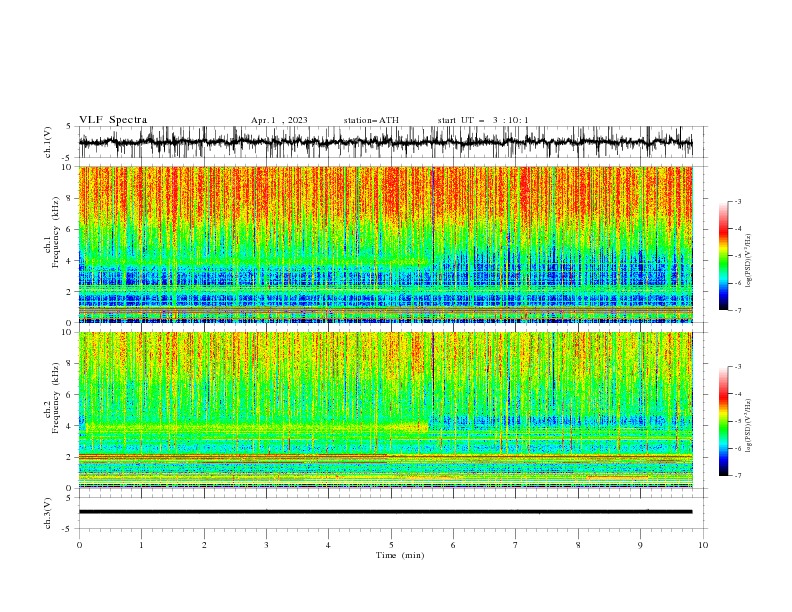Click the time axis tick label "6"

[453, 545]
